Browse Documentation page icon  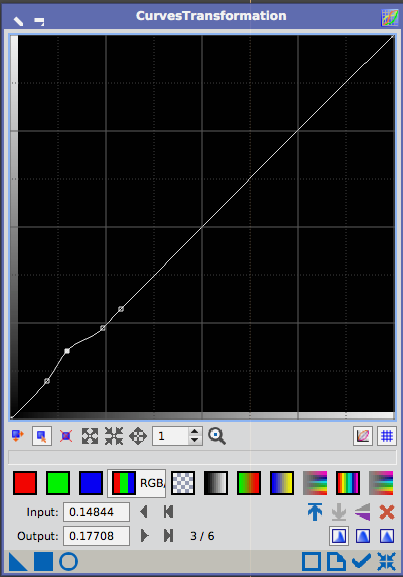pos(336,562)
